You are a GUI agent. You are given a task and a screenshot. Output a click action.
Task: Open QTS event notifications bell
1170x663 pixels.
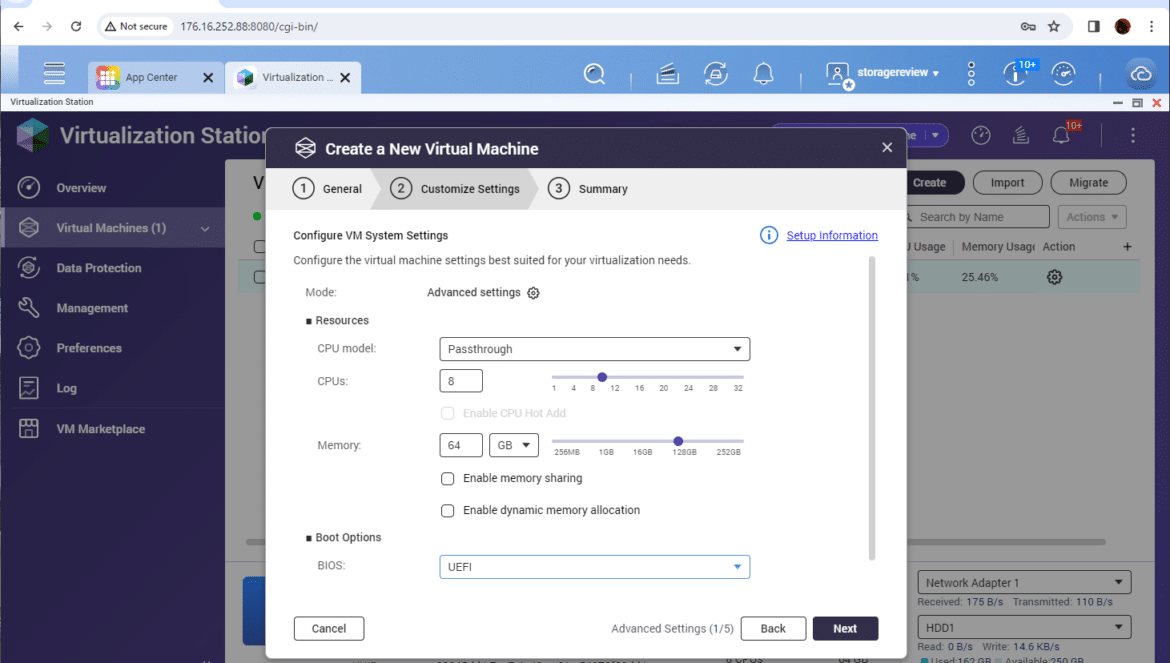763,73
